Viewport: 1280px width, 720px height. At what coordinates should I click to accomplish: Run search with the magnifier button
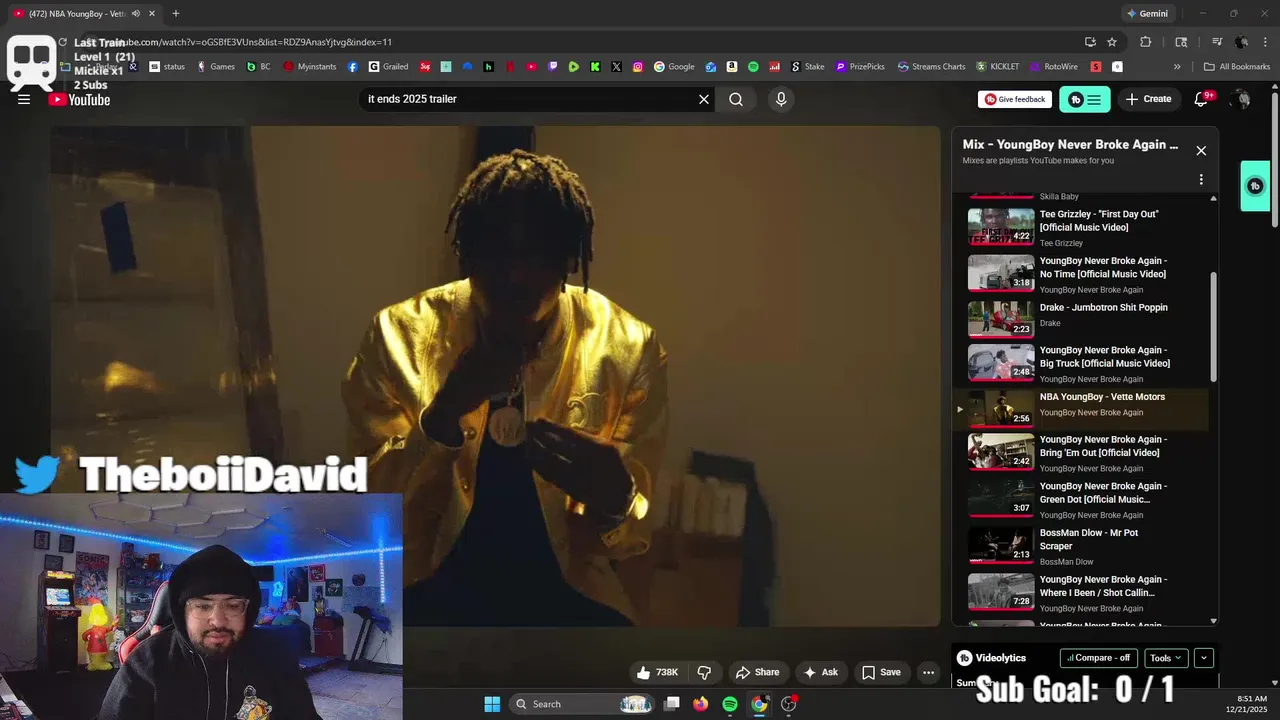tap(736, 99)
